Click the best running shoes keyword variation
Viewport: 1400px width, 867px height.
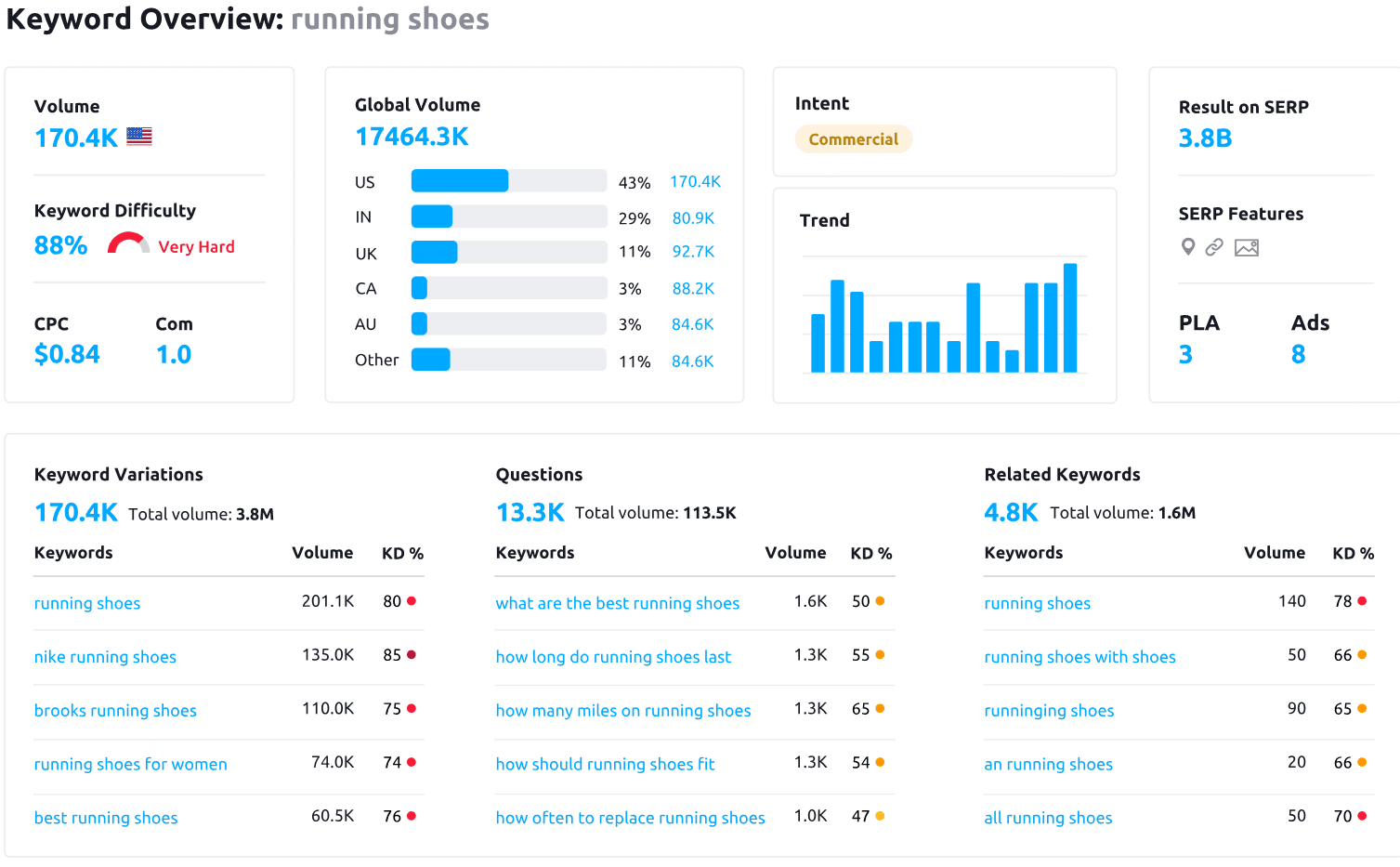[105, 818]
